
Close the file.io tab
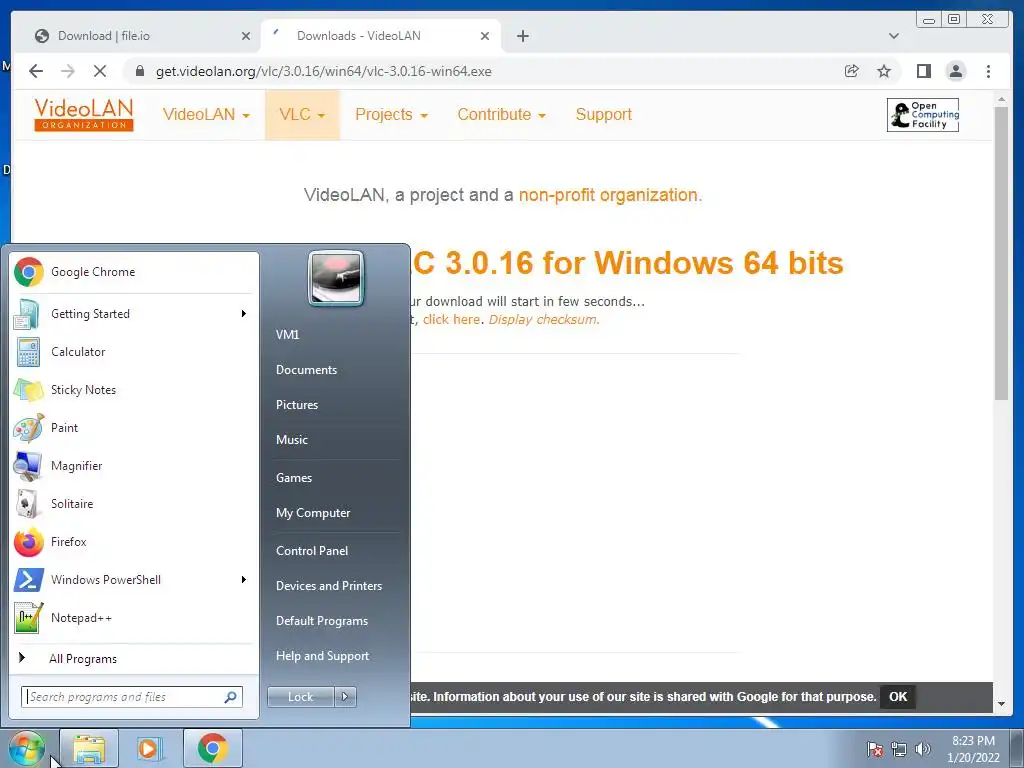pos(246,36)
